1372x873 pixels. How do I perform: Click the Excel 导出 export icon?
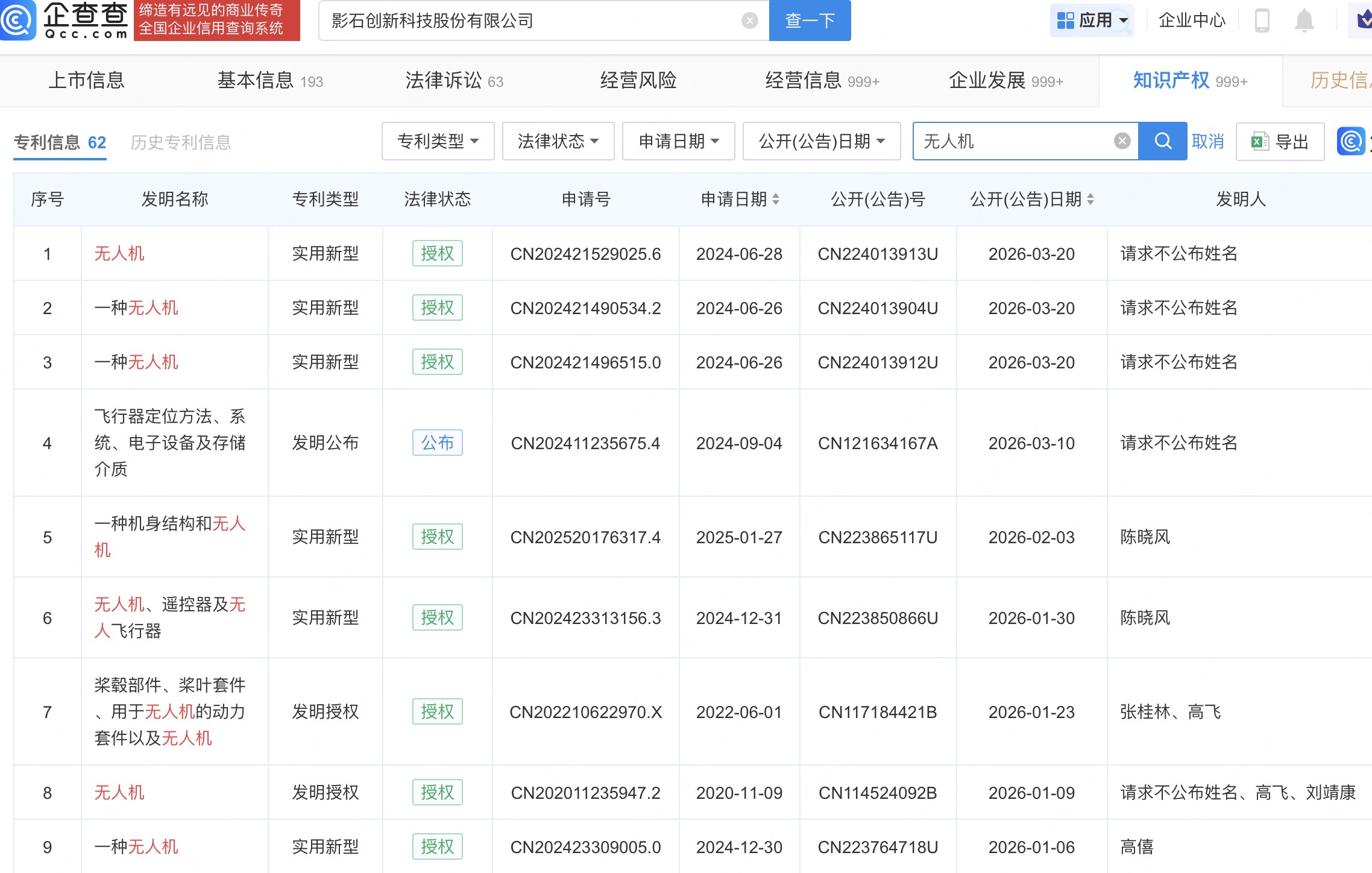(1260, 142)
